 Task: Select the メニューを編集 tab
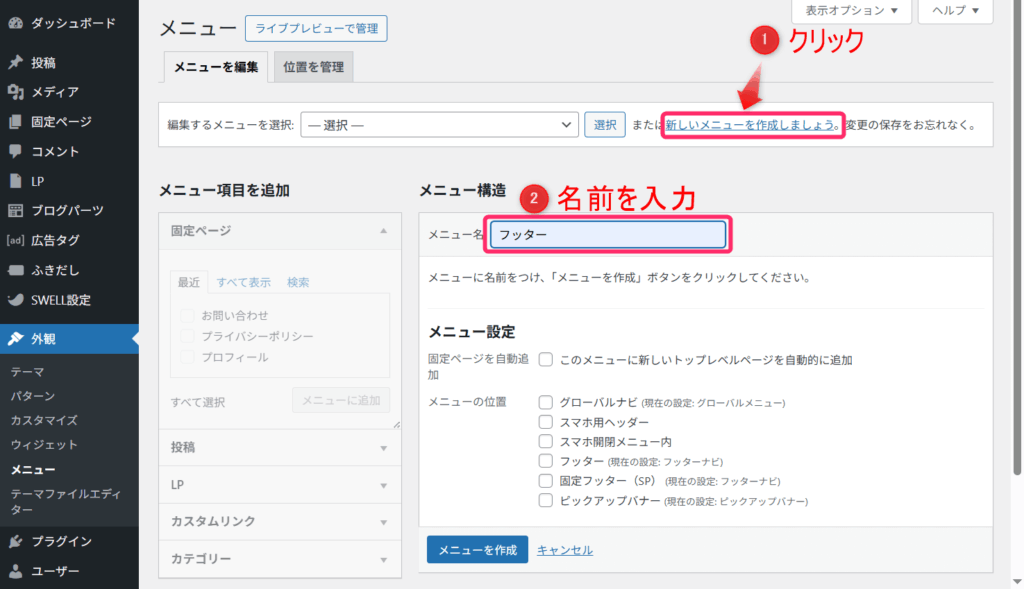[x=216, y=67]
